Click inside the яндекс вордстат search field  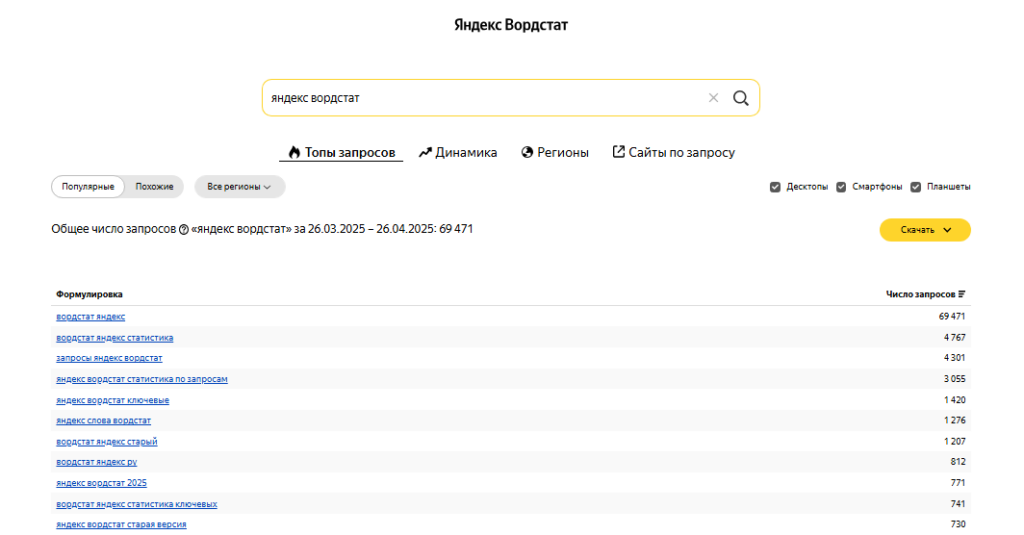coord(483,98)
